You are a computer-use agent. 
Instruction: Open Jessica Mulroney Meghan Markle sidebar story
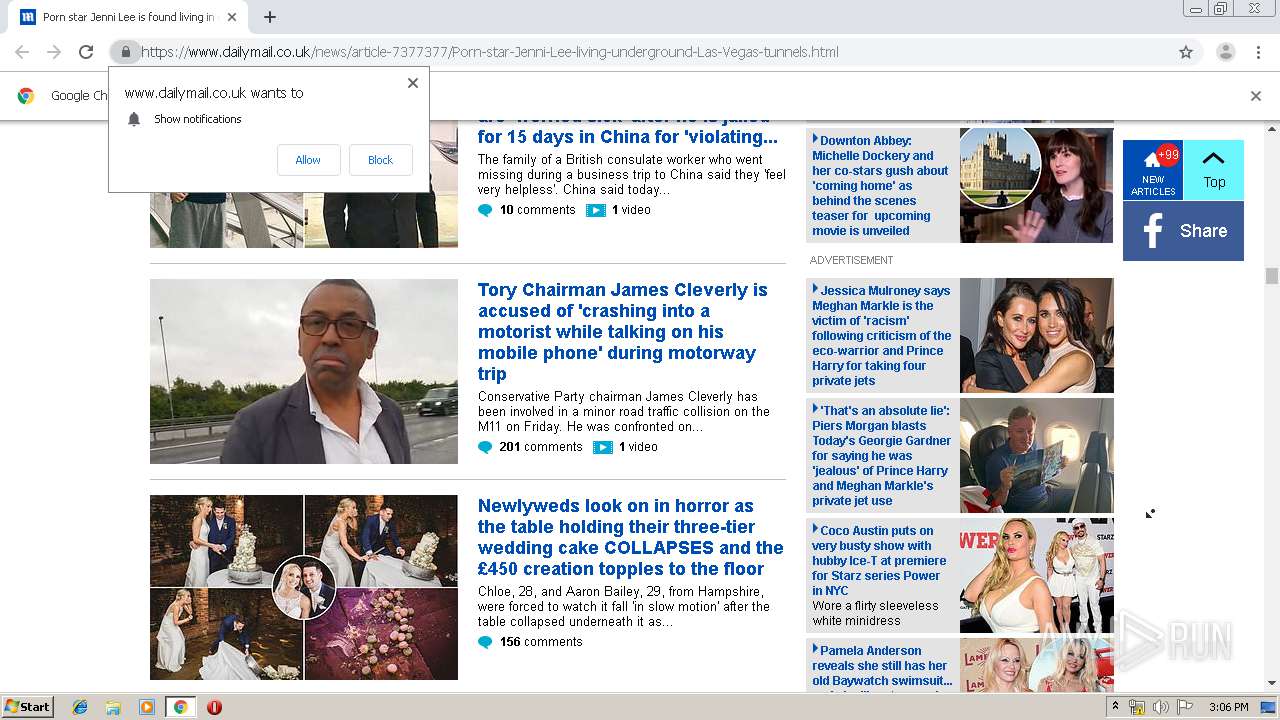881,335
